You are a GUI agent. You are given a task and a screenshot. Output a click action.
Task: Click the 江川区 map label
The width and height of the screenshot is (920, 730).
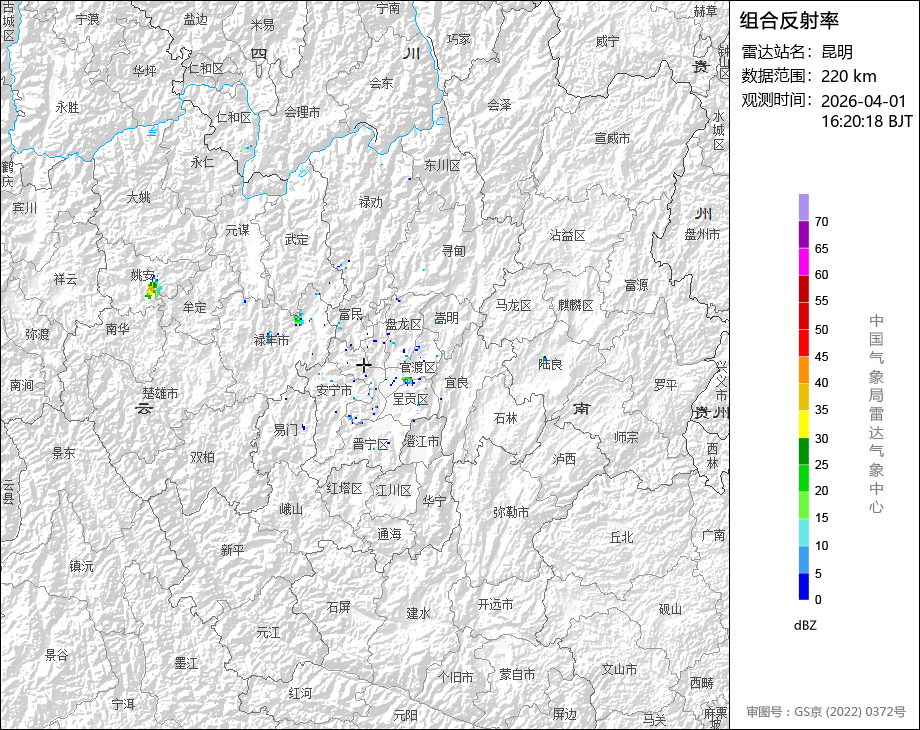pyautogui.click(x=393, y=490)
